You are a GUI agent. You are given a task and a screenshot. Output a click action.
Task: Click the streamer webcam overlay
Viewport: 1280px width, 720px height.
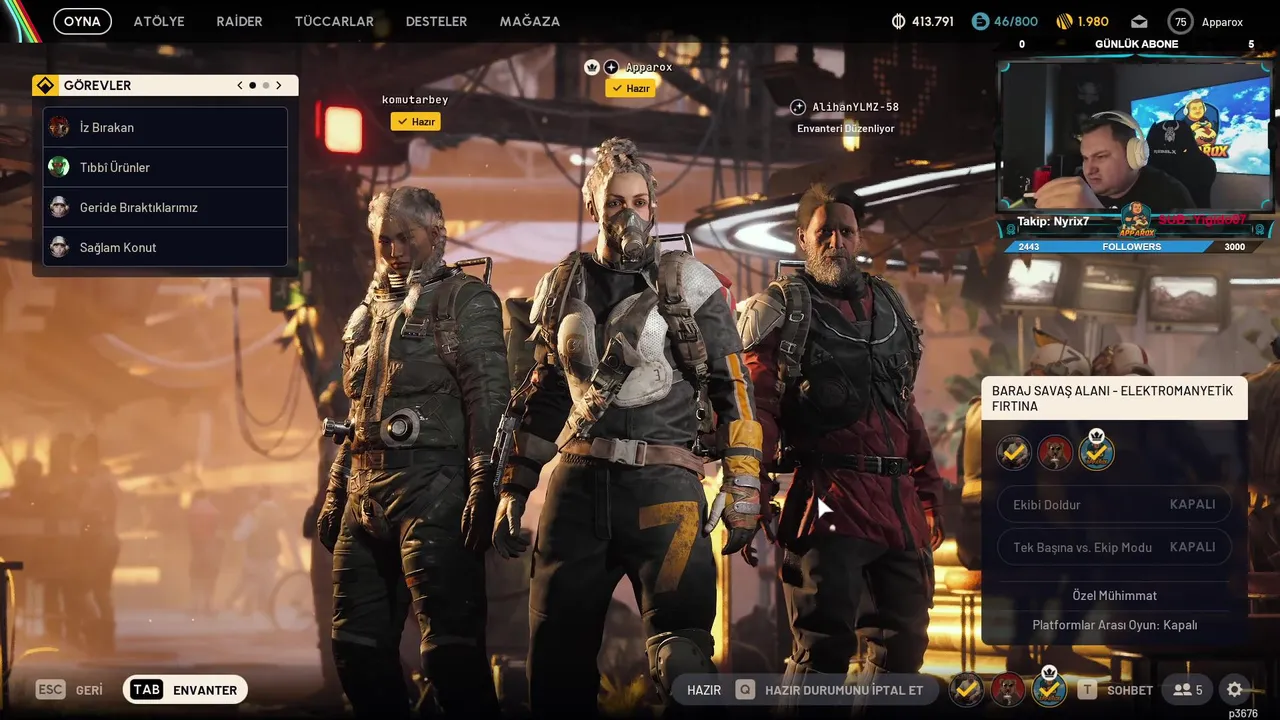pyautogui.click(x=1136, y=138)
